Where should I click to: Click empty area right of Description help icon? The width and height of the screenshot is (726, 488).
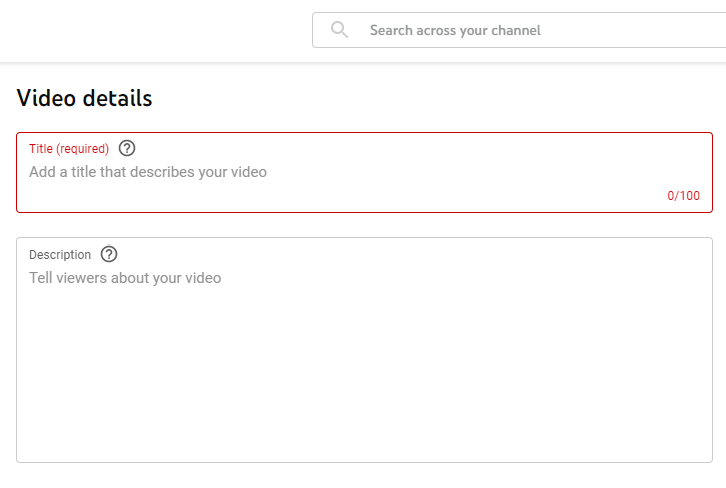coord(400,254)
